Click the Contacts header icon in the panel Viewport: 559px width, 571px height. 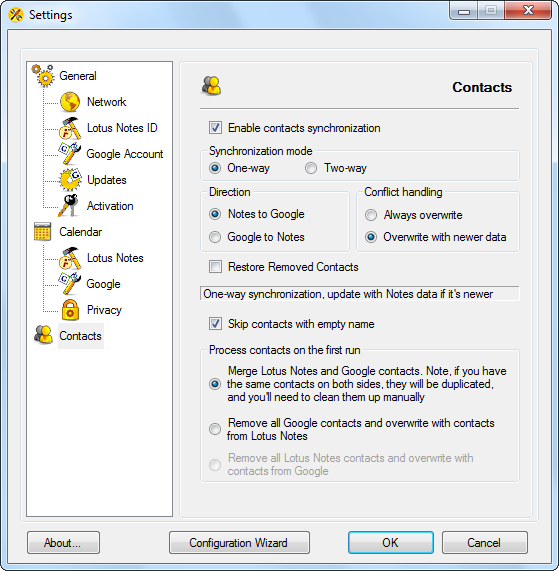coord(211,86)
